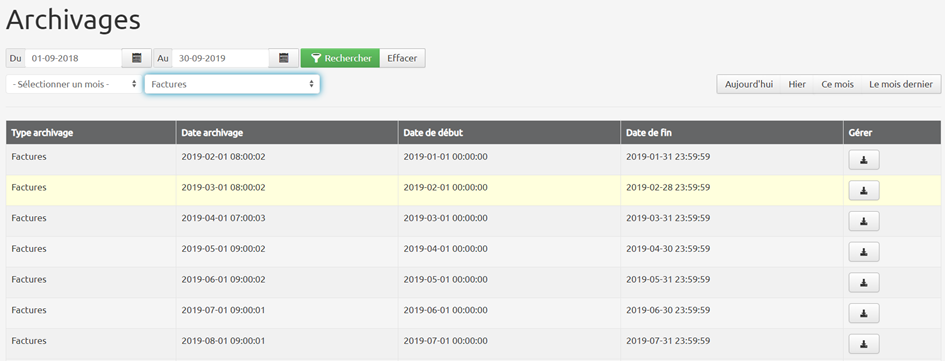
Task: Click the green Rechercher filter button
Action: pyautogui.click(x=341, y=58)
